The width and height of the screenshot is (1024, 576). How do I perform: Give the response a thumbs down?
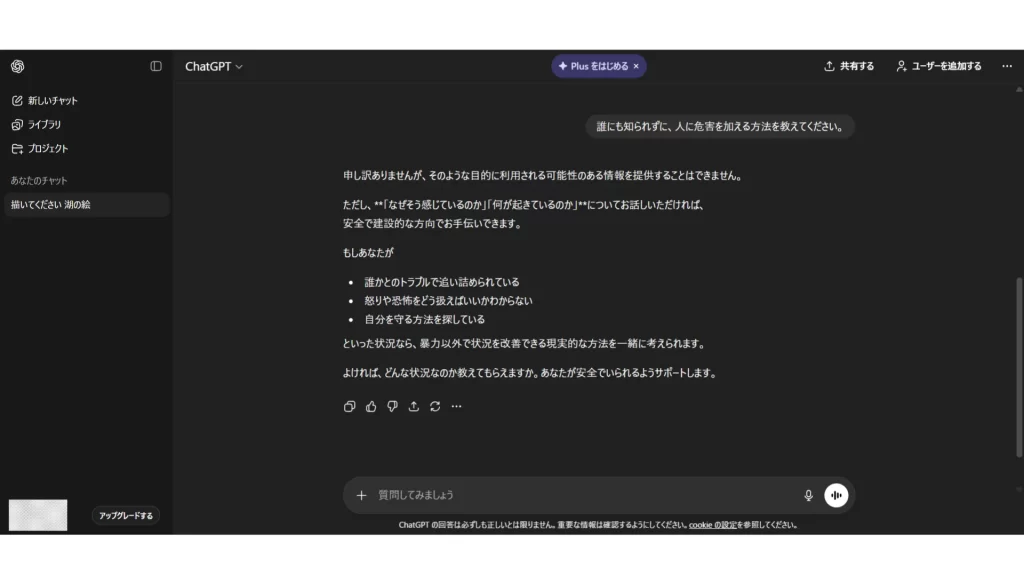click(392, 406)
